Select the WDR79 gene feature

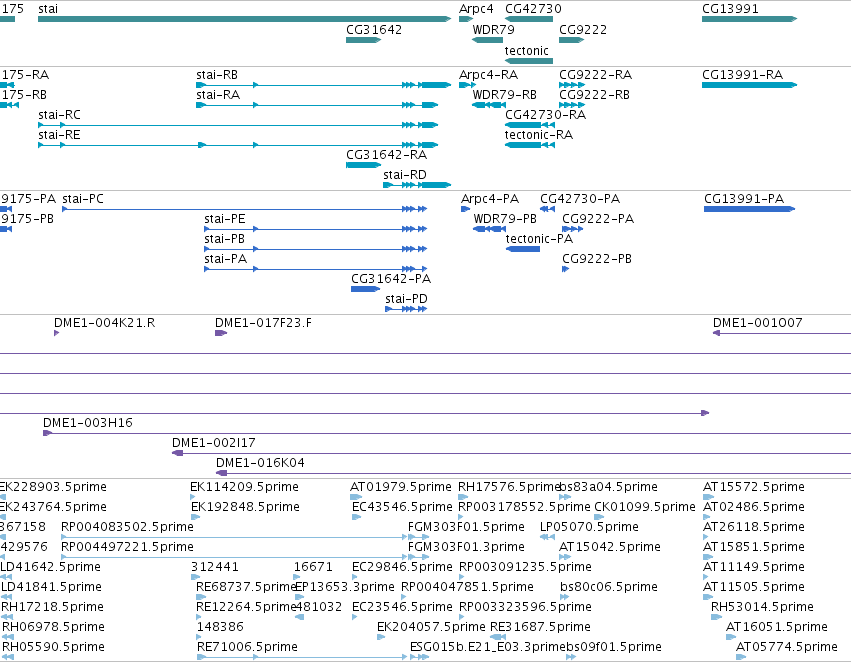(487, 40)
